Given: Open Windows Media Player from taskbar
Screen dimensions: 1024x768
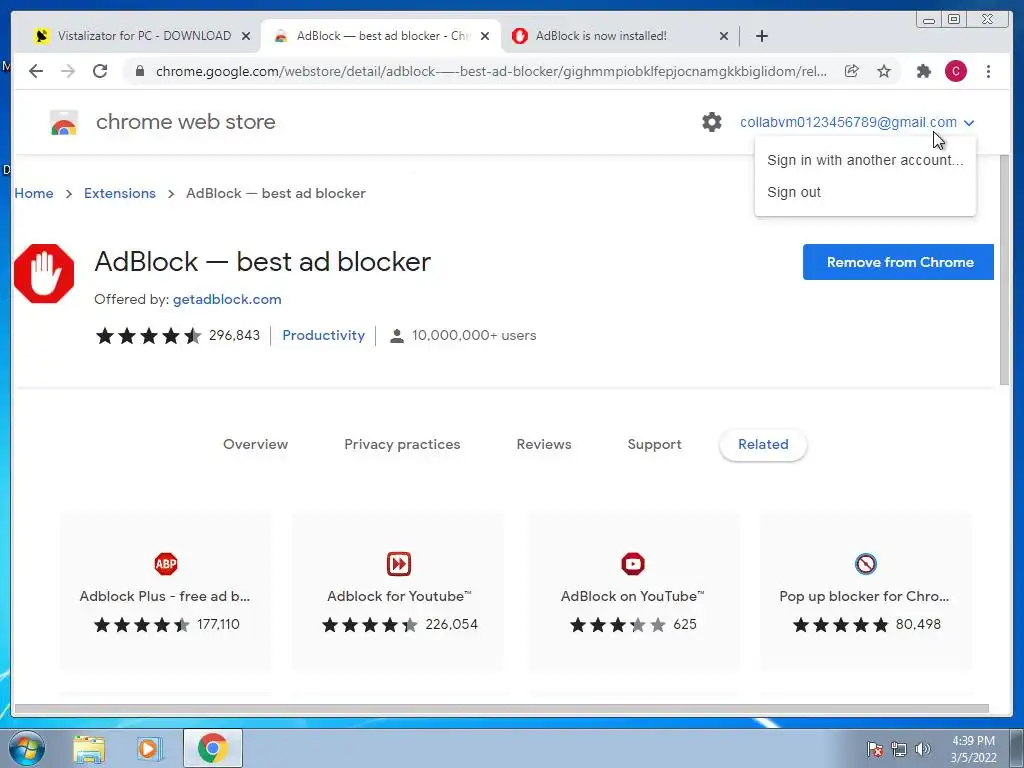Looking at the screenshot, I should pos(150,749).
